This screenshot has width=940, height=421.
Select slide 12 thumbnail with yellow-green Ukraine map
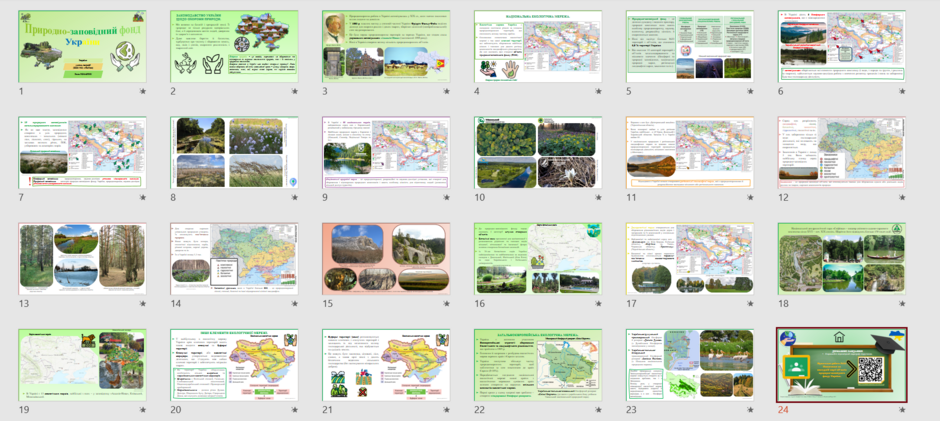coord(842,152)
